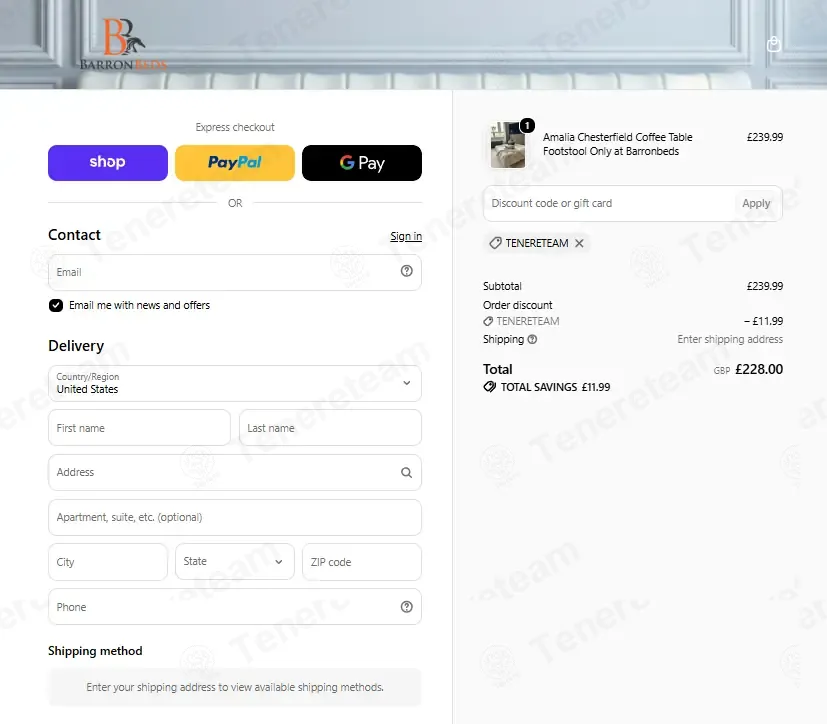Click the City input field

click(108, 562)
